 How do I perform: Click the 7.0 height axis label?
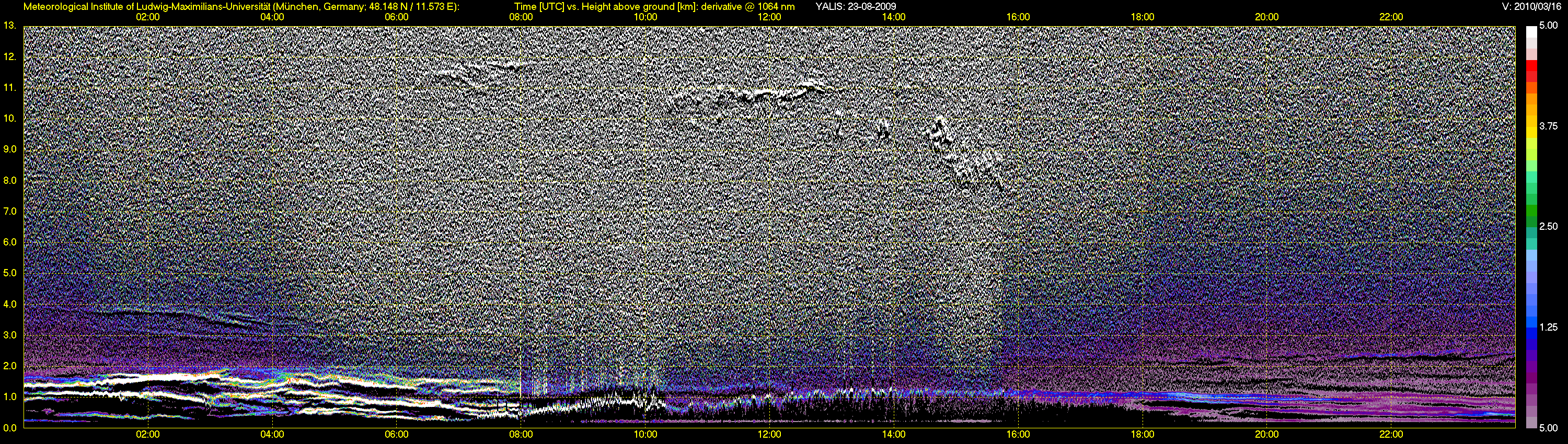point(10,211)
